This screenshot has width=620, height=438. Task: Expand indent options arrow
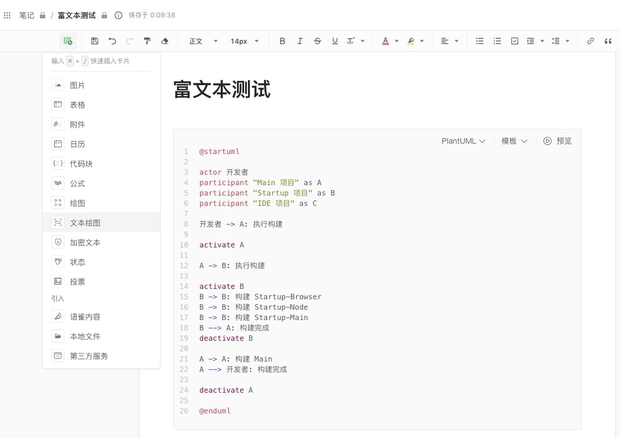click(542, 41)
